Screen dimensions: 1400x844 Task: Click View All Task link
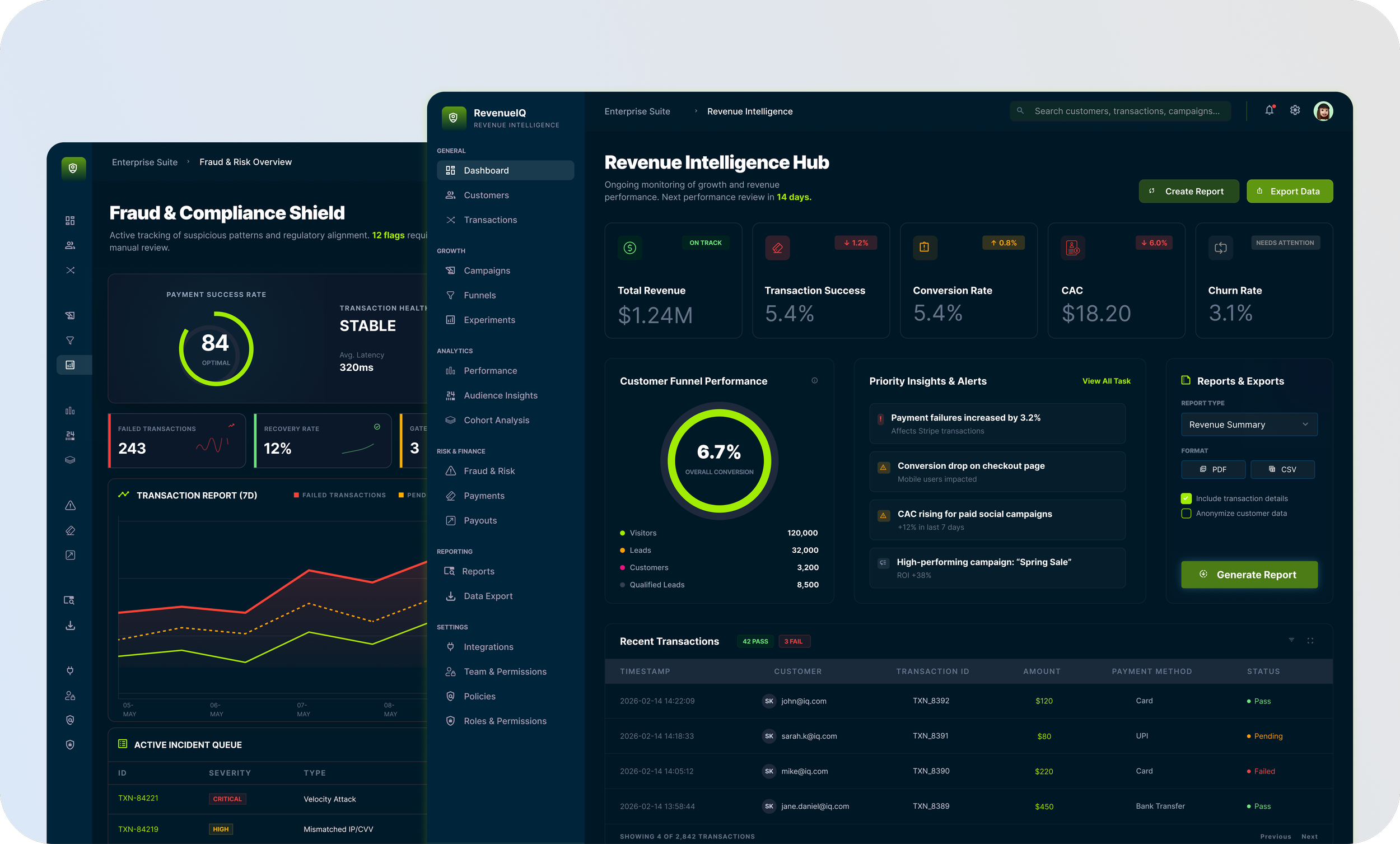point(1106,381)
